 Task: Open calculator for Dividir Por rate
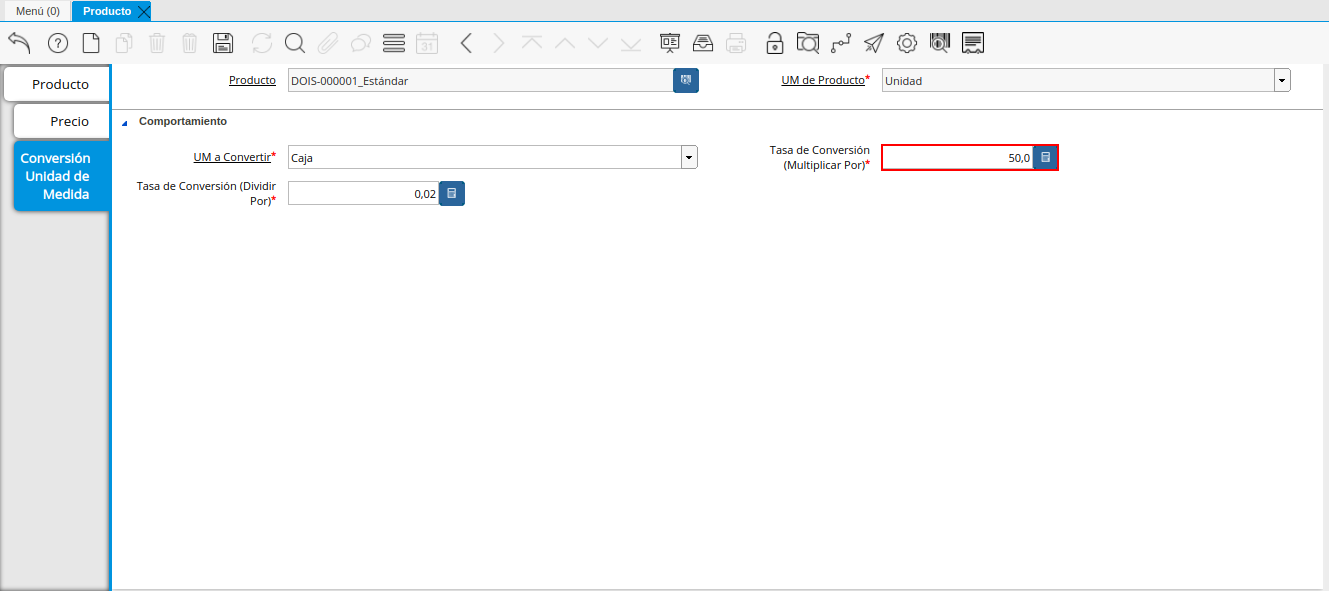[452, 194]
